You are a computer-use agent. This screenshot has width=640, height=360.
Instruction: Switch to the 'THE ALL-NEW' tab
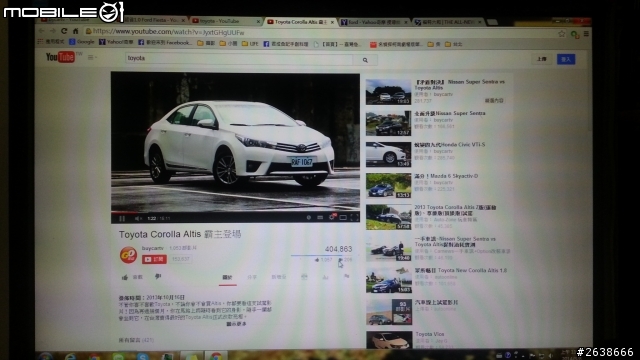coord(448,22)
